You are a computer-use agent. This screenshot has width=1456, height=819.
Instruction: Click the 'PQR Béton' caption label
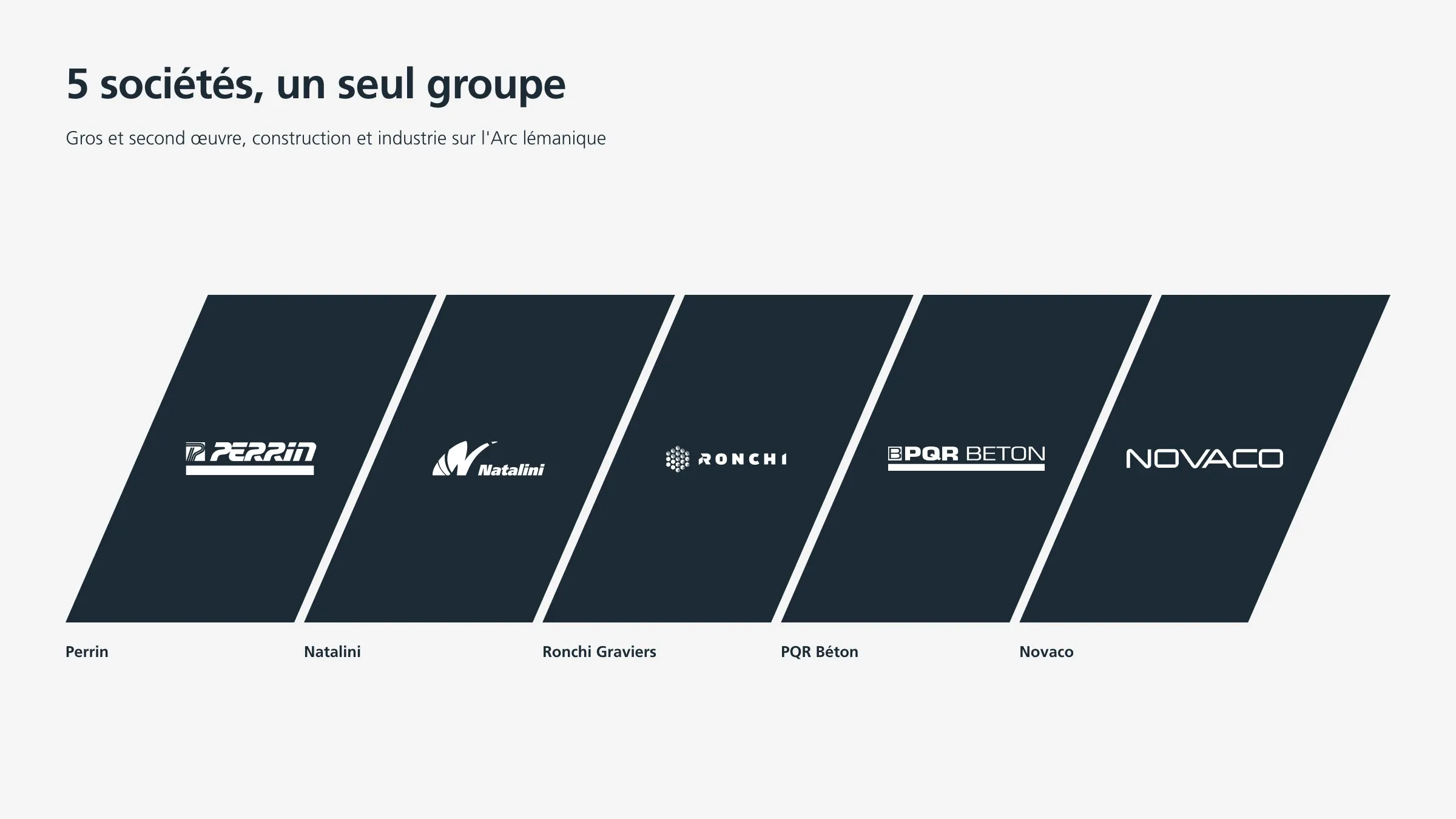820,652
